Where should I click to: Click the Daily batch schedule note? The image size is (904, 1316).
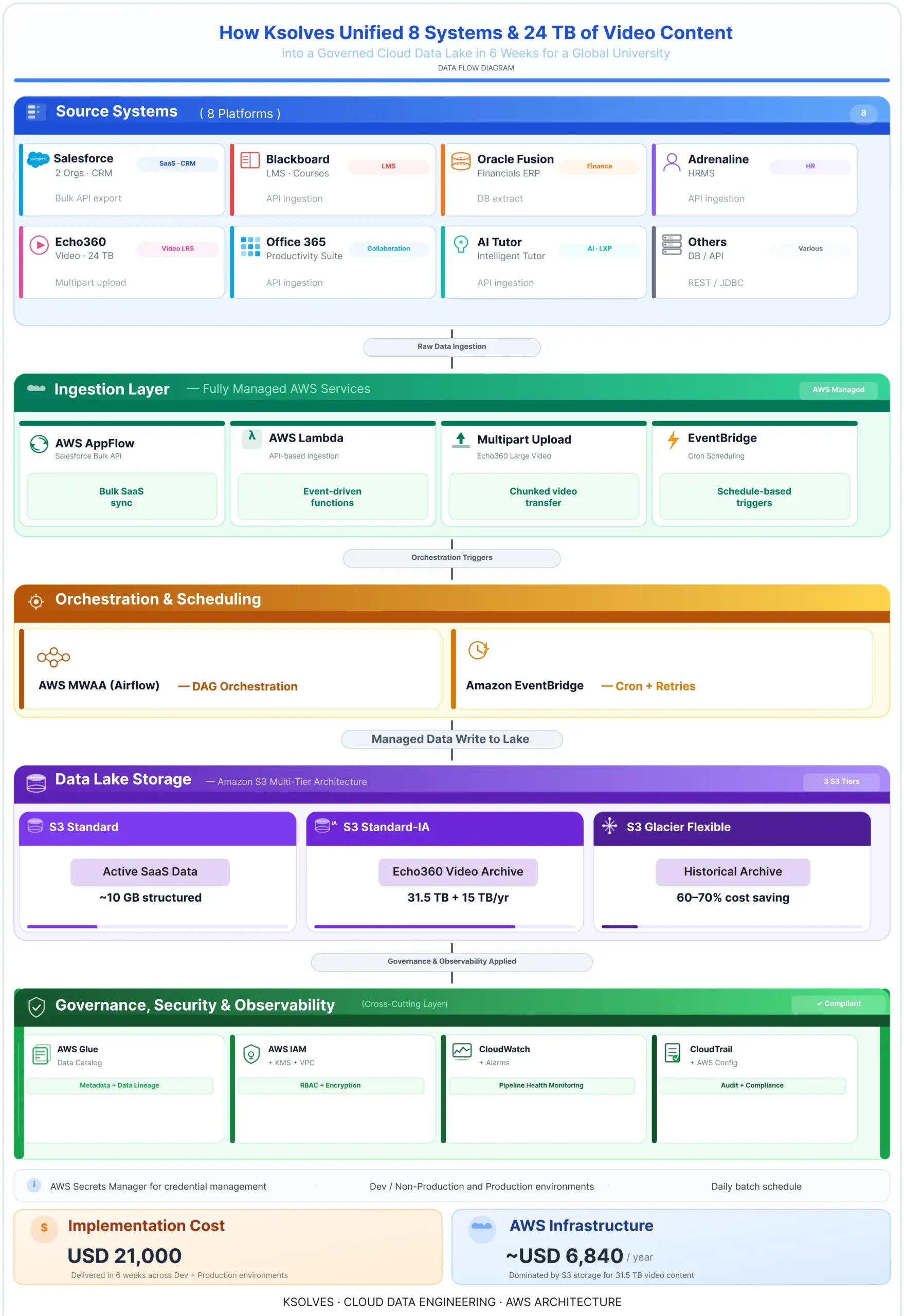pyautogui.click(x=756, y=1186)
